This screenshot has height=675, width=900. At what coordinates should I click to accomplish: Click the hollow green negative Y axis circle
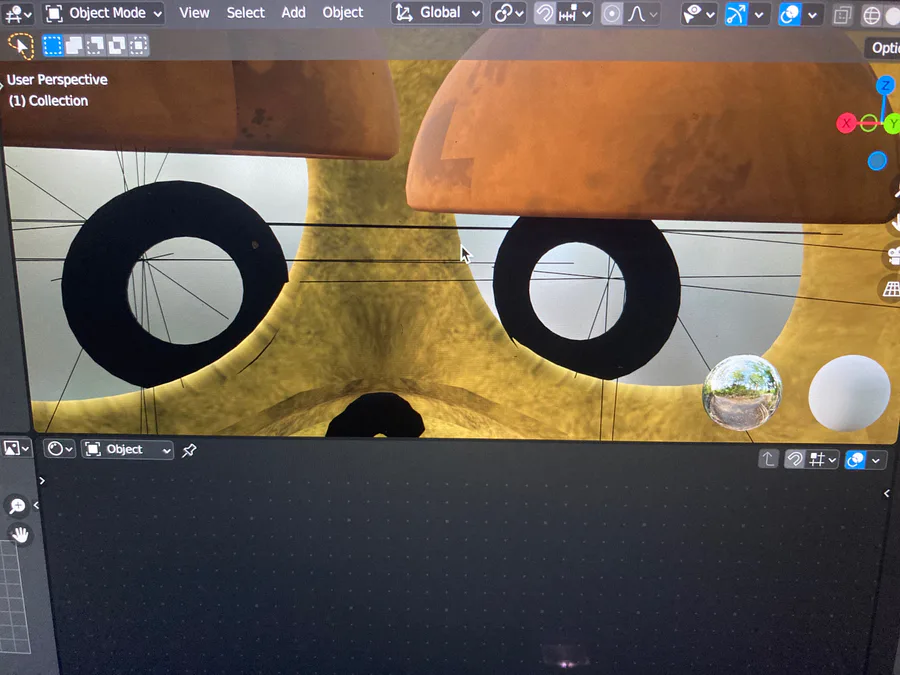868,123
